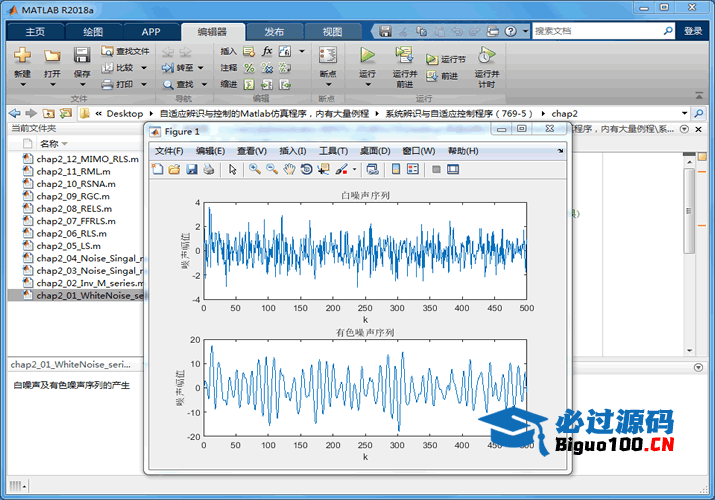Screen dimensions: 715x500
Task: Click the percent comment icon
Action: point(249,68)
